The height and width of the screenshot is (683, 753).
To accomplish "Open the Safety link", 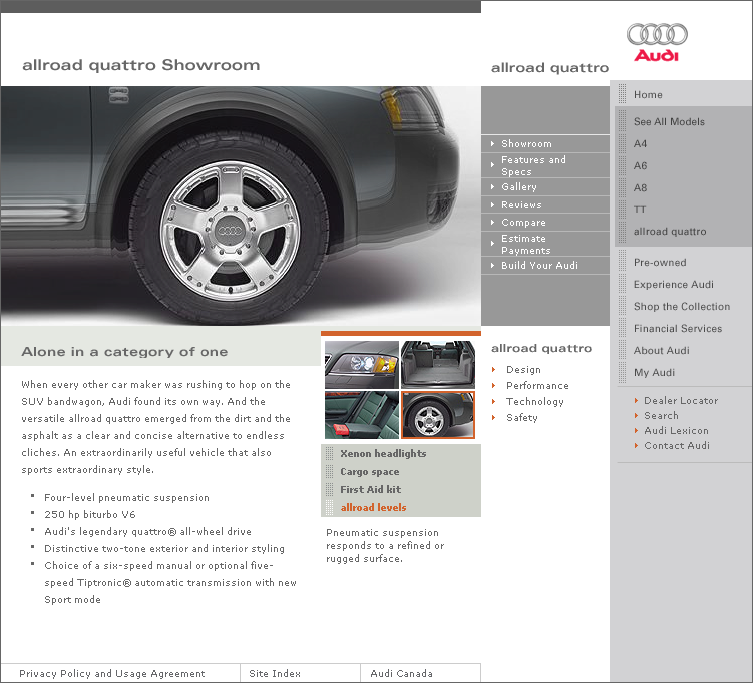I will click(522, 418).
